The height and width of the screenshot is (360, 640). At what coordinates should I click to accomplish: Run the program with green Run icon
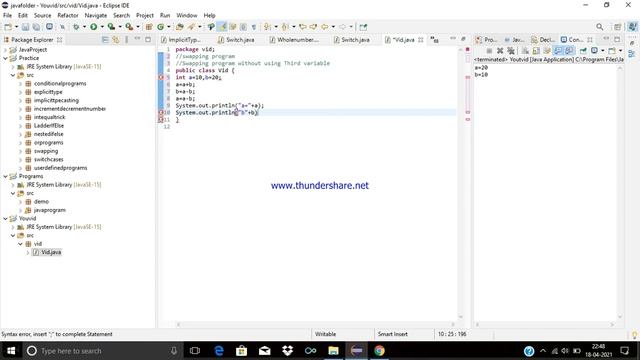93,27
